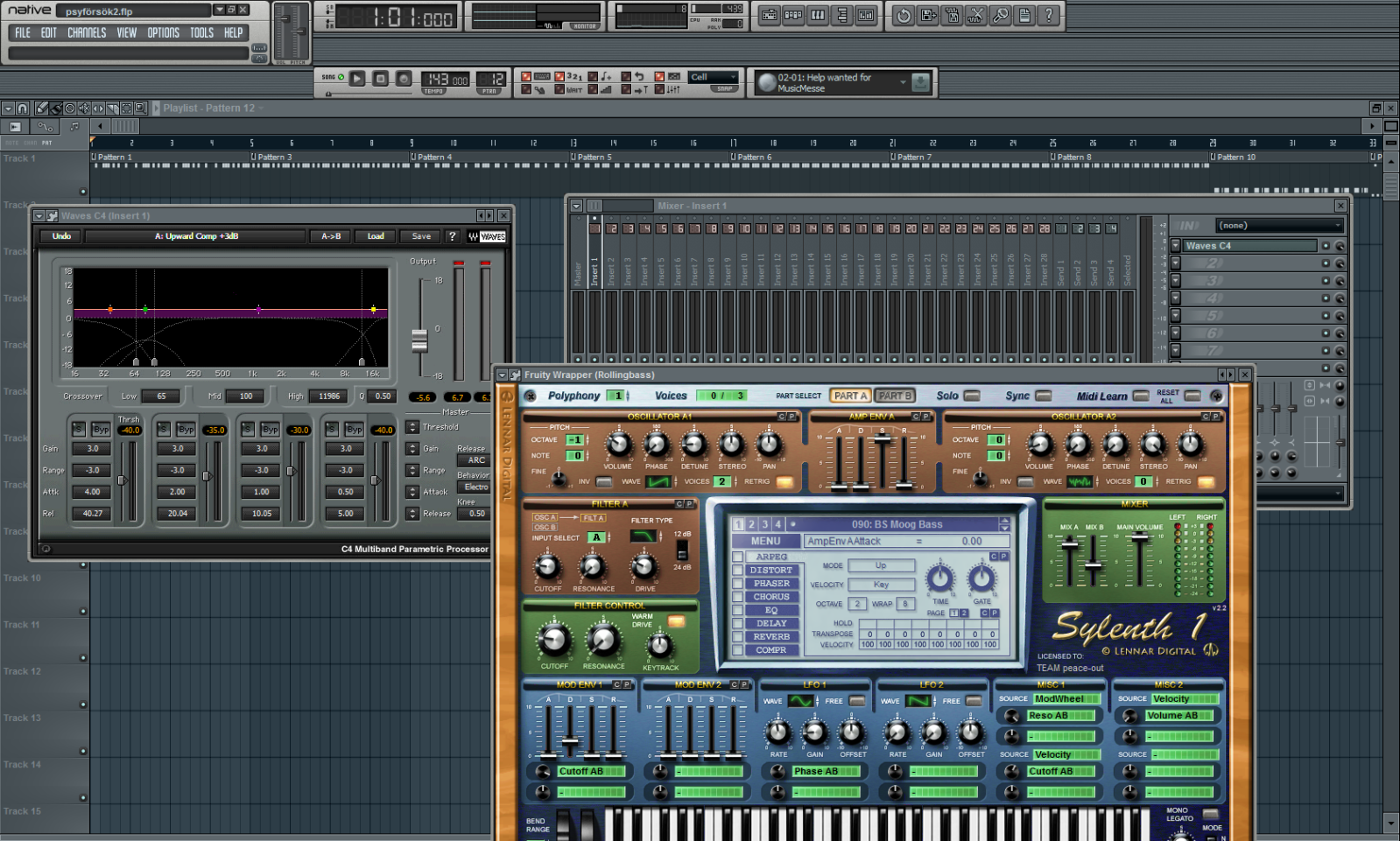
Task: Click the arpeggiator Time knob
Action: click(x=940, y=578)
